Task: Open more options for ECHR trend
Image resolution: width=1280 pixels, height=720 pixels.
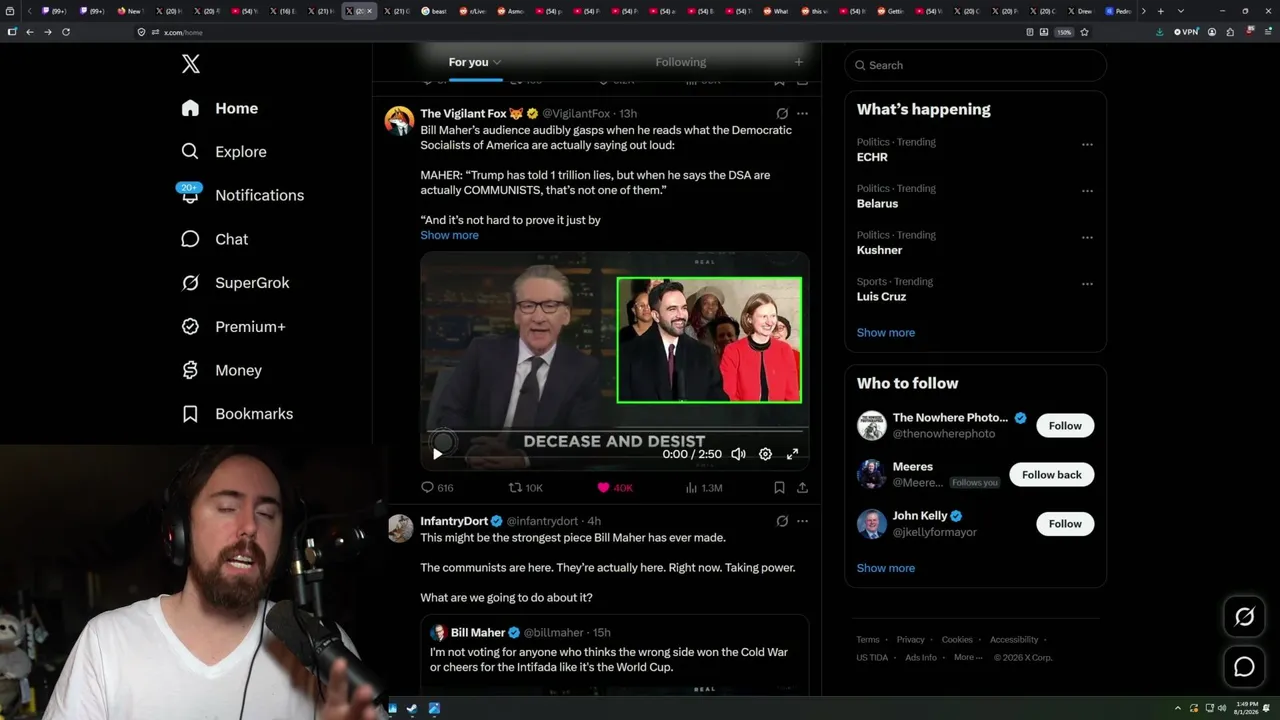Action: pos(1087,144)
